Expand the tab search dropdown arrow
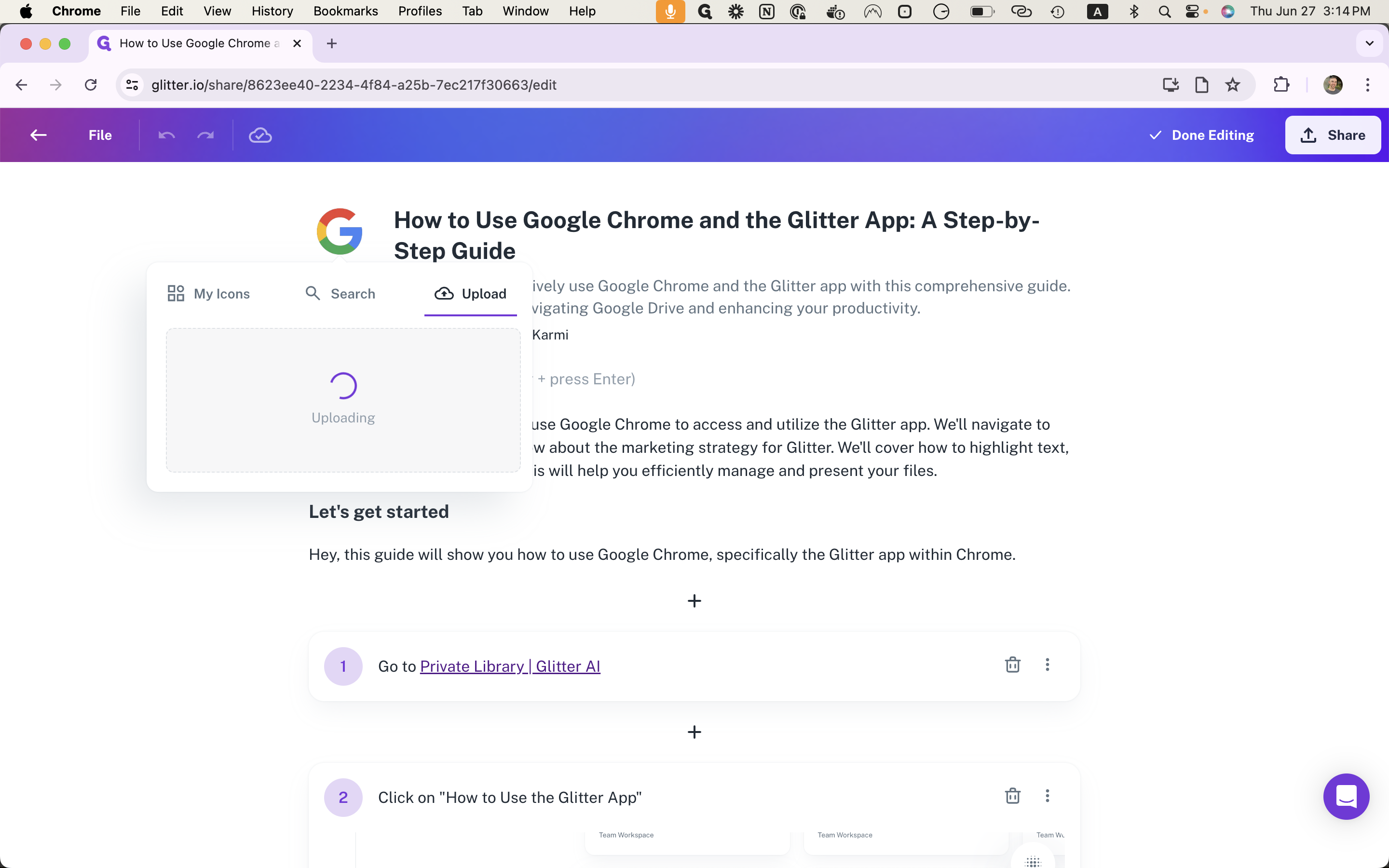Viewport: 1389px width, 868px height. 1370,43
